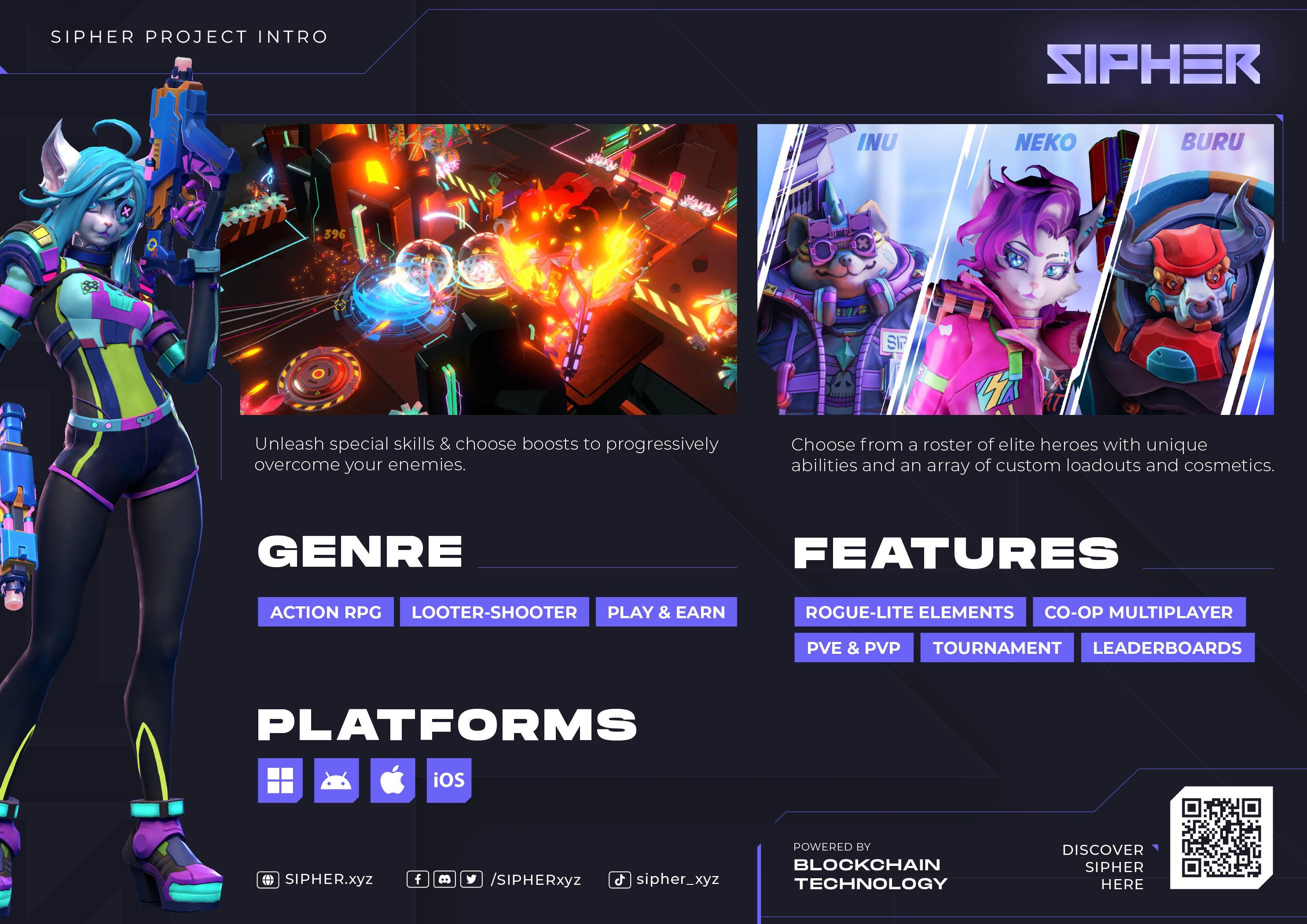Click the TikTok icon
Viewport: 1307px width, 924px height.
(619, 880)
